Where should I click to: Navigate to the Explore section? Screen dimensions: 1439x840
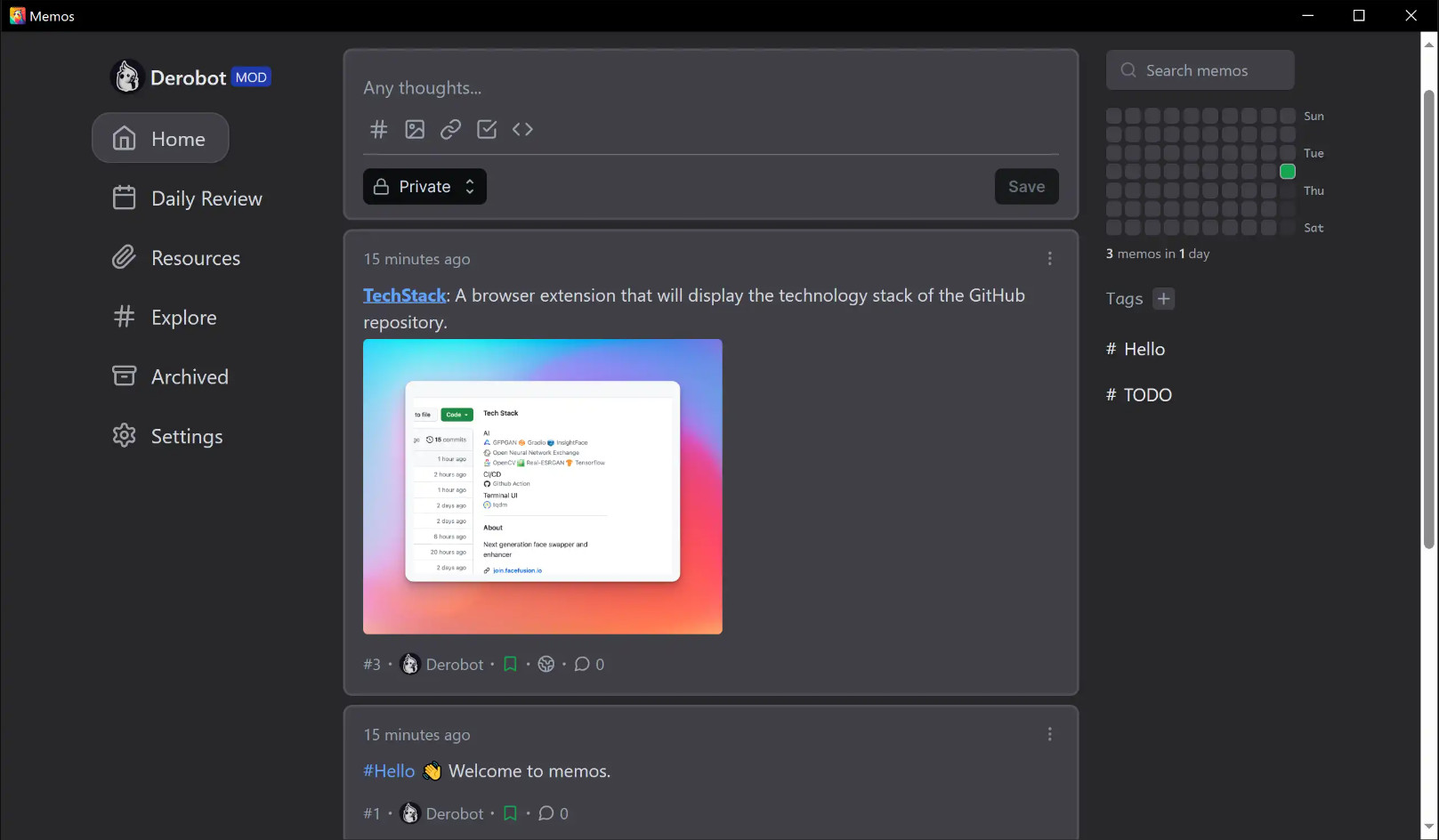[x=165, y=318]
